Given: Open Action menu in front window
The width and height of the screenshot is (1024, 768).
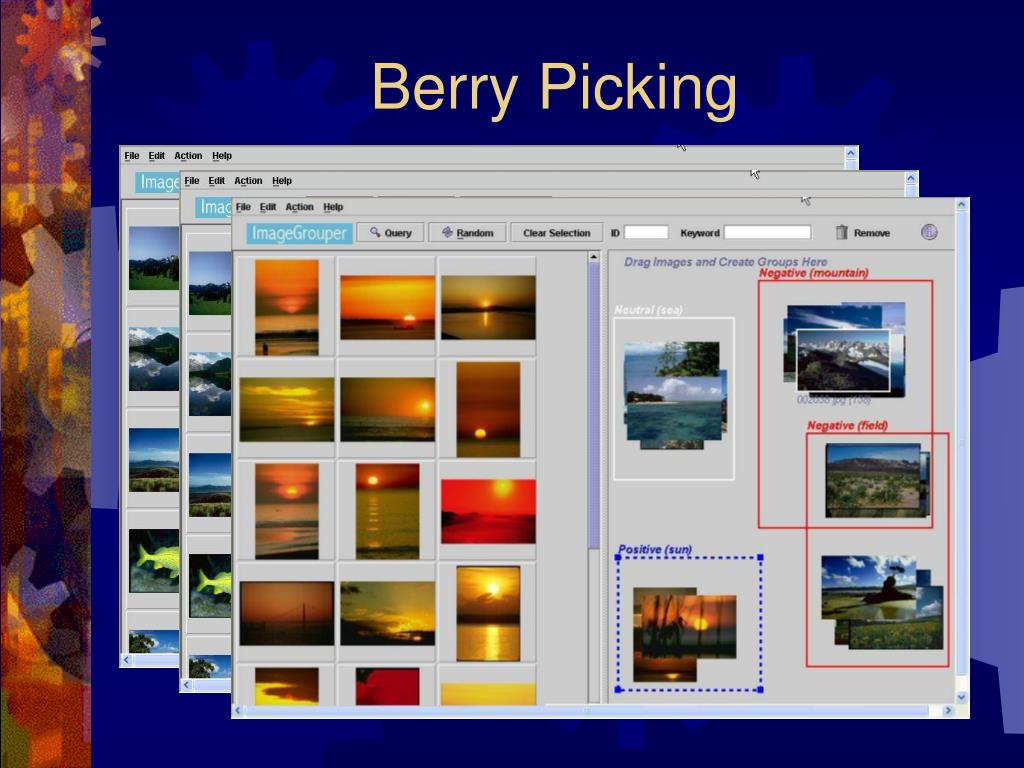Looking at the screenshot, I should click(x=299, y=207).
